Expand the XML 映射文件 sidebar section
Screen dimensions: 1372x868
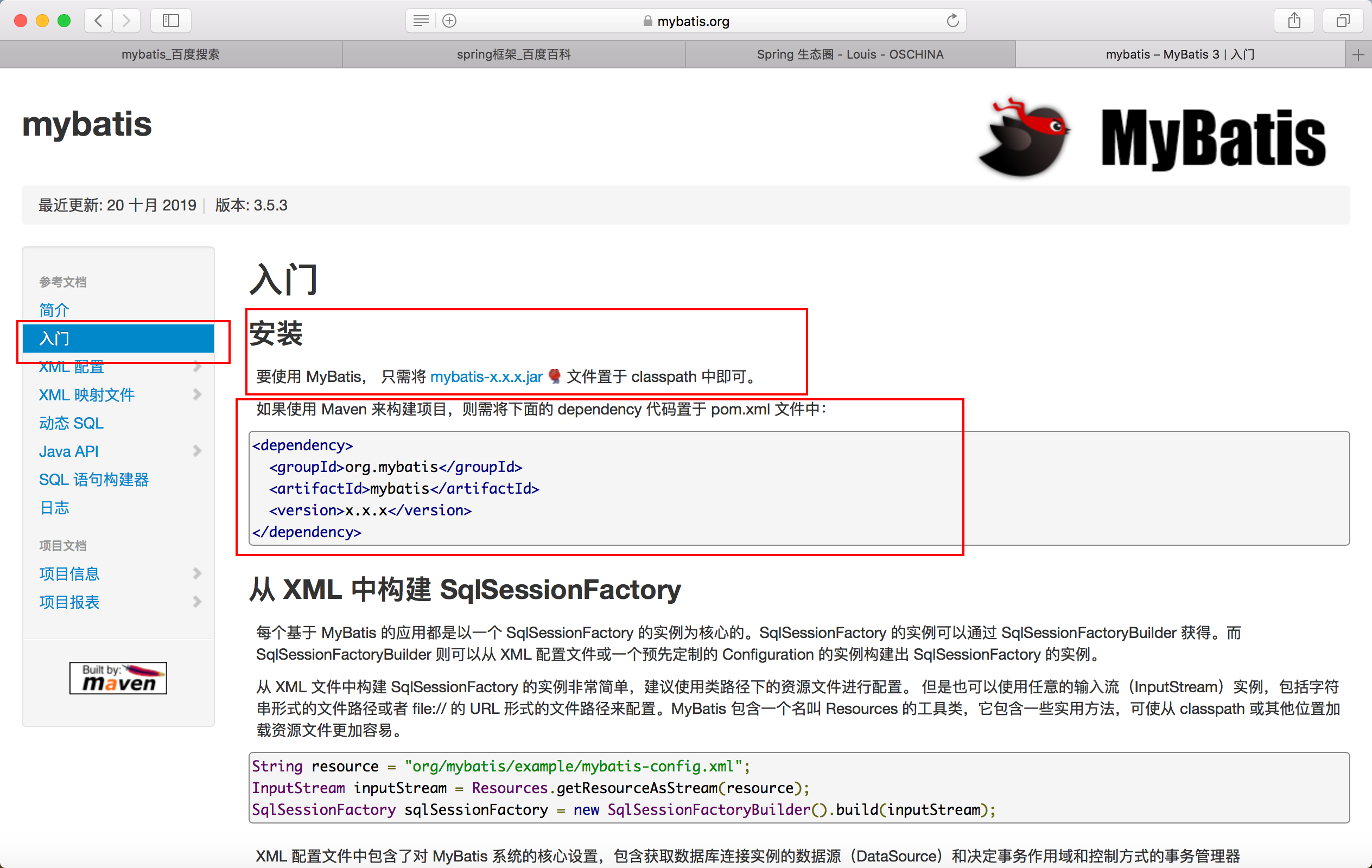(x=198, y=394)
